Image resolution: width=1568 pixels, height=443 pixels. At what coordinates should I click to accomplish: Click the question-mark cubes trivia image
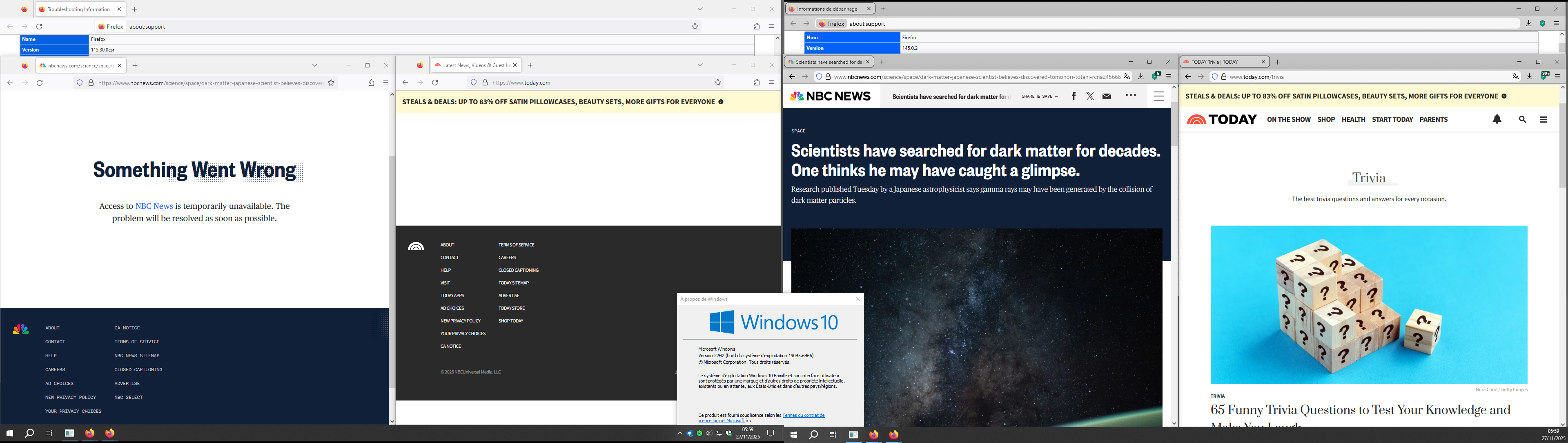click(1368, 305)
